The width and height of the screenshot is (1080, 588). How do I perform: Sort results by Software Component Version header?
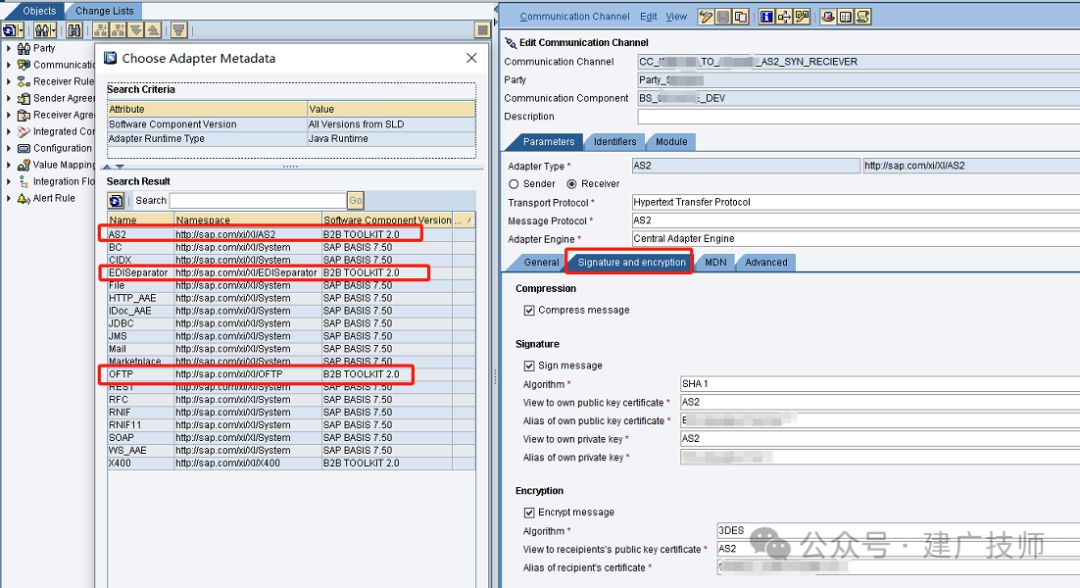[387, 220]
